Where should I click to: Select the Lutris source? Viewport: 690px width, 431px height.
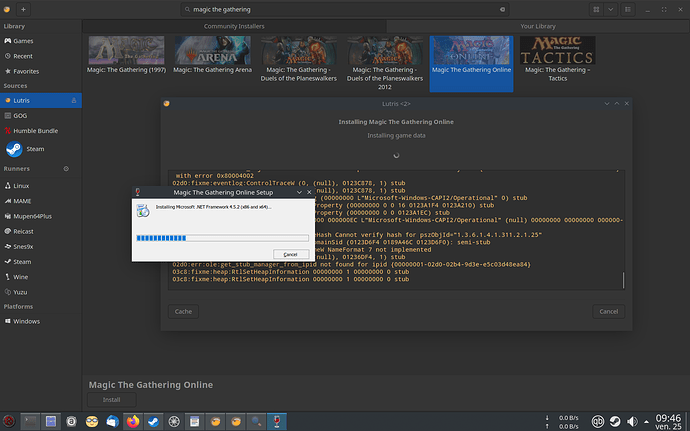(x=40, y=100)
